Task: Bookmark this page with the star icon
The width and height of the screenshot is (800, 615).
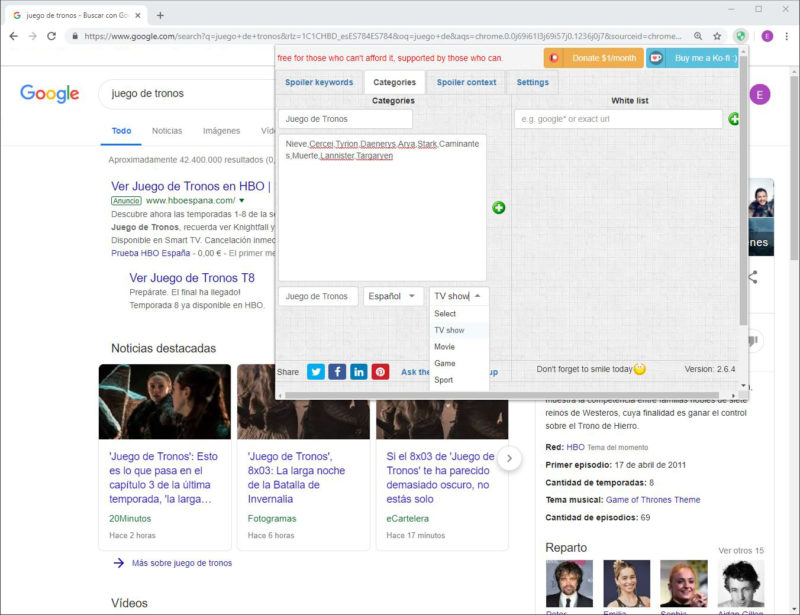Action: [x=717, y=36]
